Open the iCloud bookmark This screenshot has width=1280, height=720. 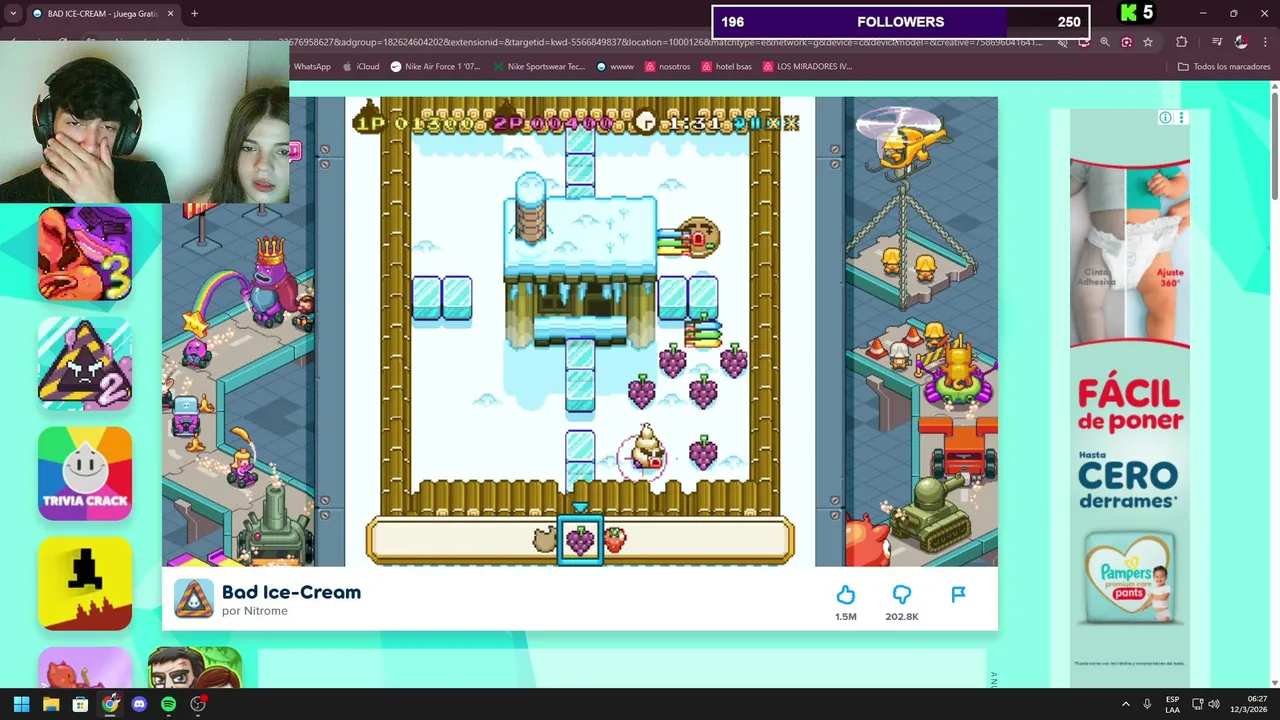[361, 67]
